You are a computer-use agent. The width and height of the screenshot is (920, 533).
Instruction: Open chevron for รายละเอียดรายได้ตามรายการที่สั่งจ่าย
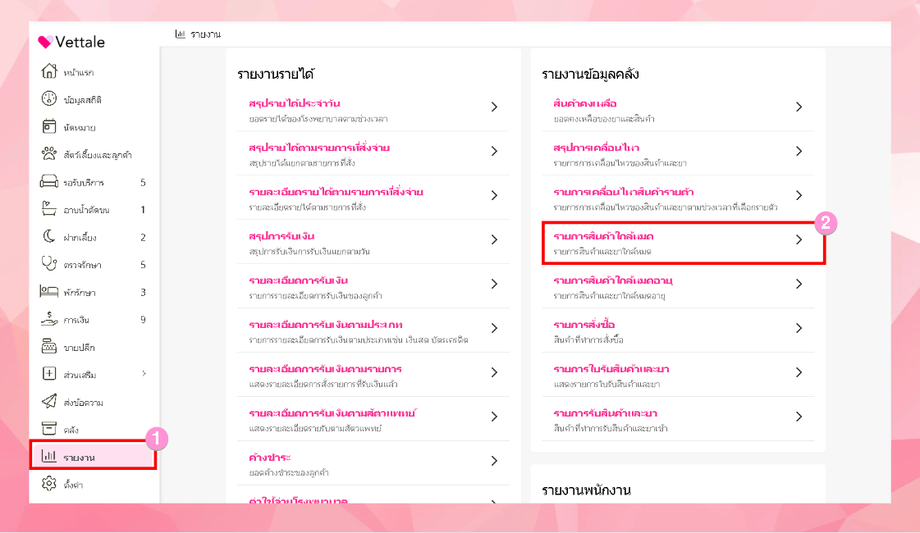click(494, 195)
